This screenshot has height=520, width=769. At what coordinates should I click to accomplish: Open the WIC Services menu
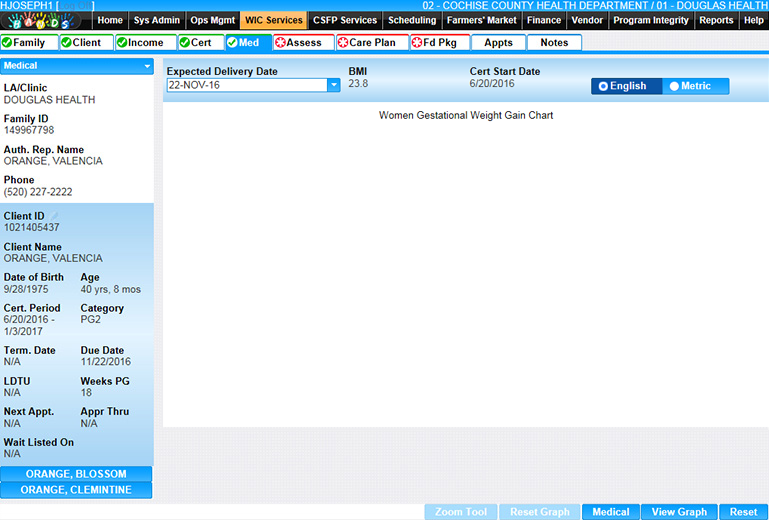click(x=272, y=20)
